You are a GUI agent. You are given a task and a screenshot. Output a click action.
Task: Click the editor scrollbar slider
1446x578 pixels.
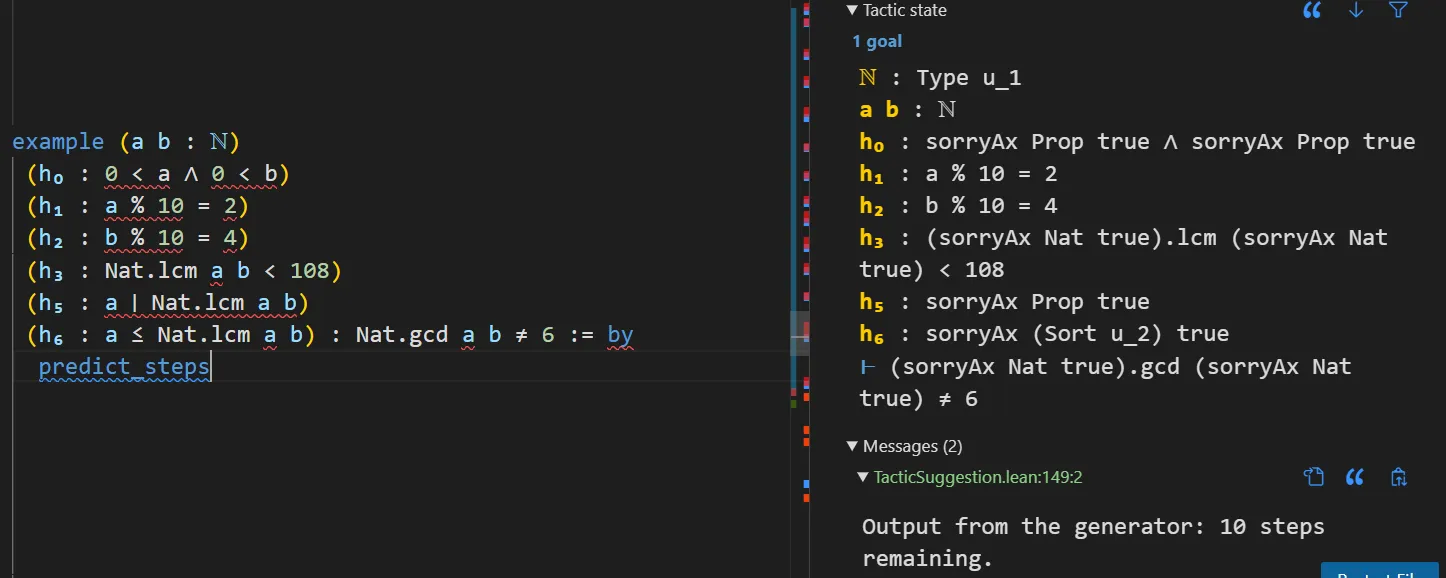[x=800, y=333]
